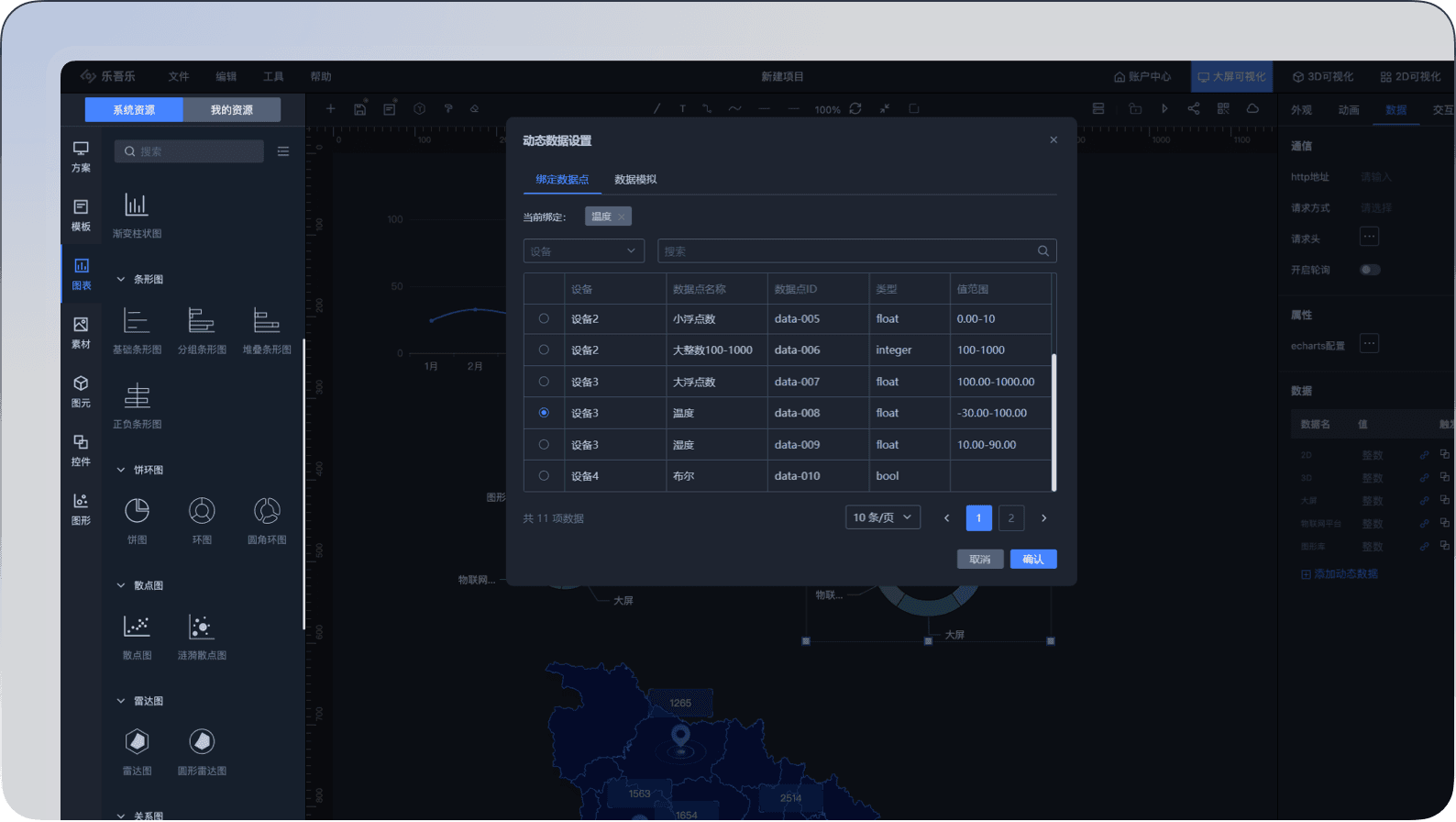1456x822 pixels.
Task: Collapse the 条形图 category section
Action: (121, 279)
